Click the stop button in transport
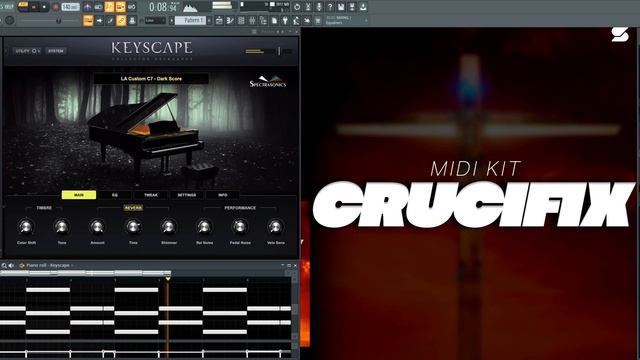This screenshot has width=640, height=360. point(44,7)
